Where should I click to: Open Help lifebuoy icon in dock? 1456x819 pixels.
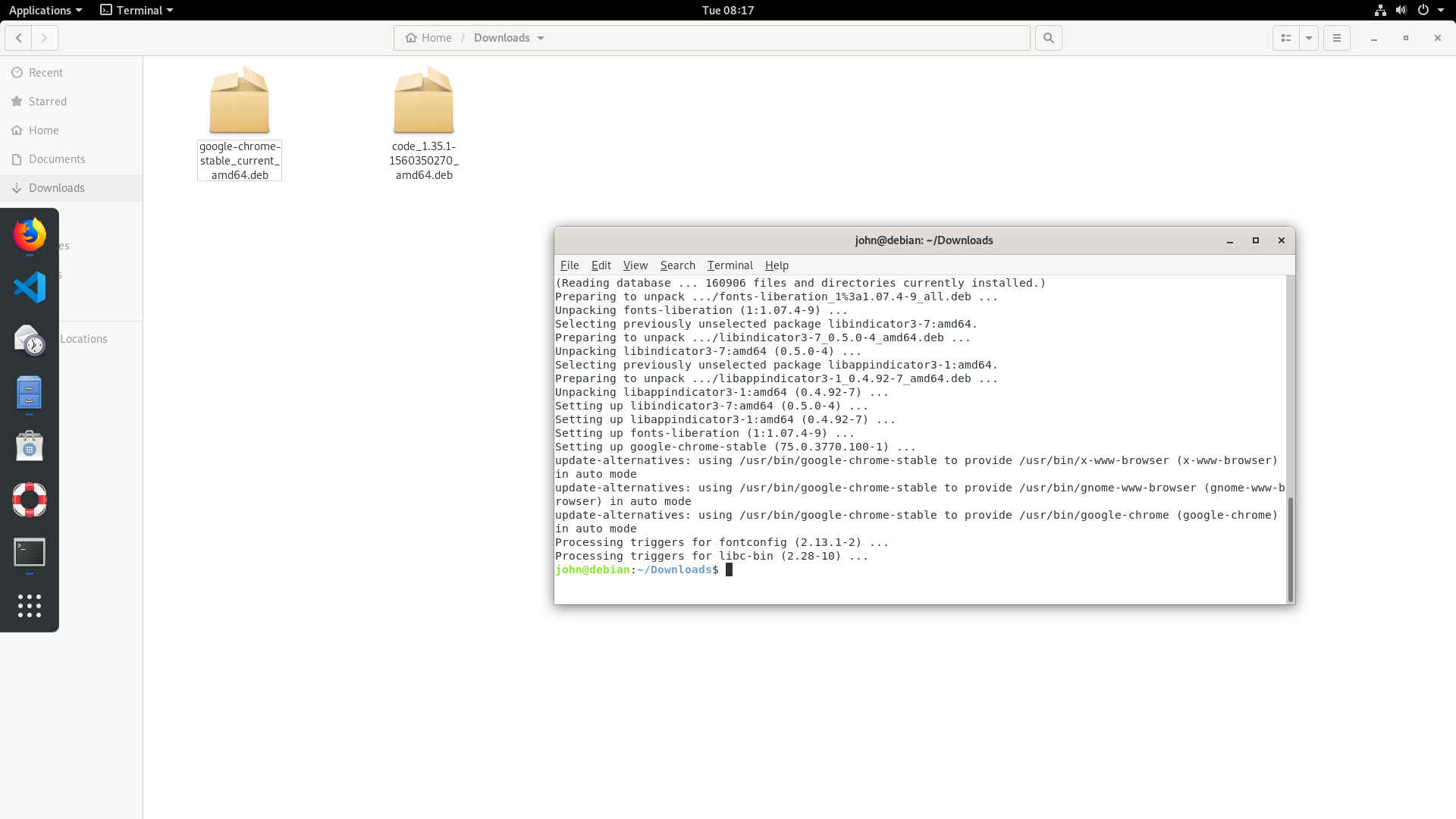tap(30, 499)
